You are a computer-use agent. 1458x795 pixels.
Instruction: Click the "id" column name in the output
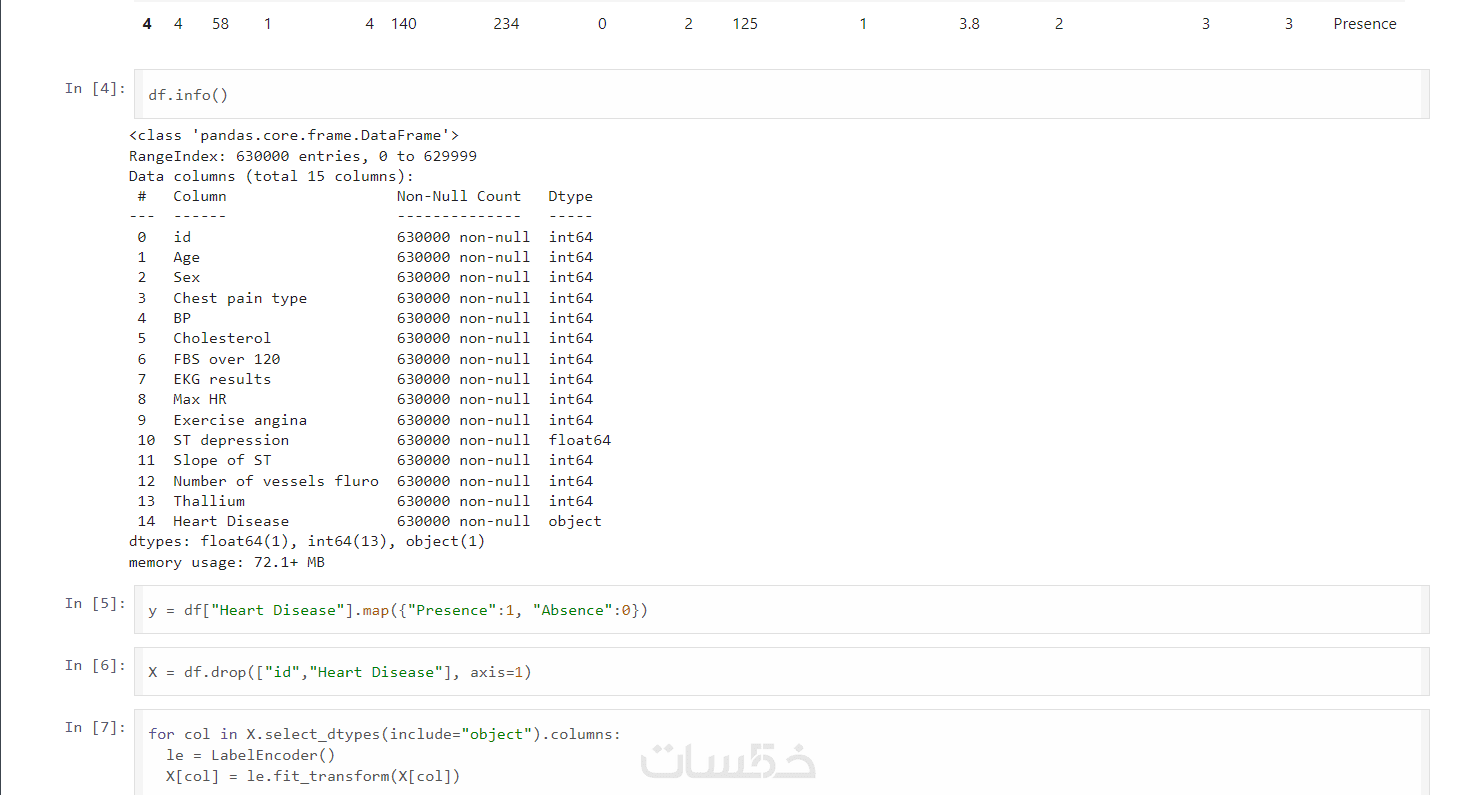[182, 237]
